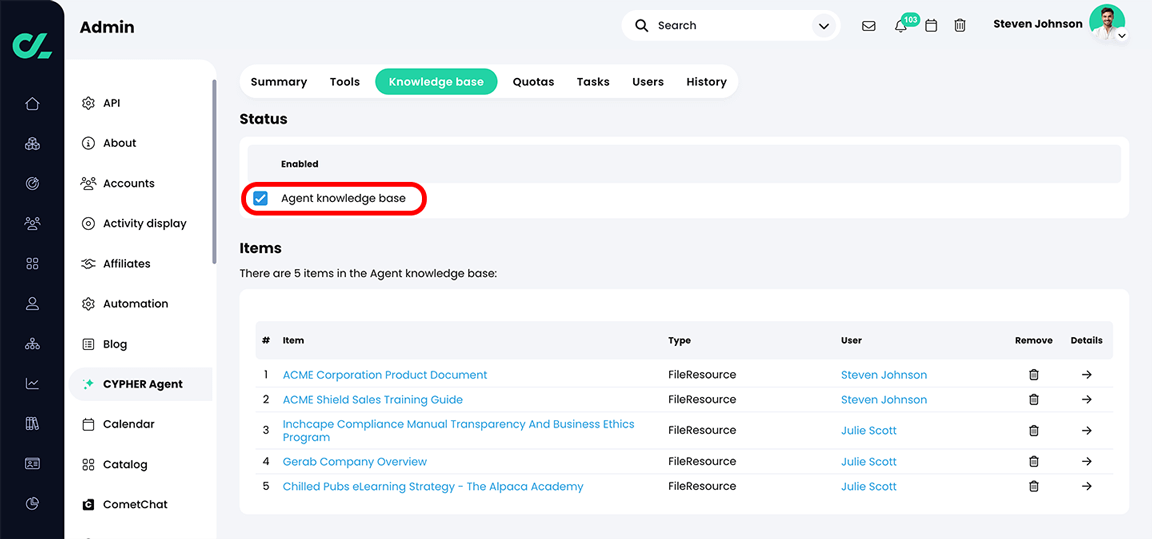The width and height of the screenshot is (1152, 539).
Task: Click the search magnifier icon
Action: [x=641, y=26]
